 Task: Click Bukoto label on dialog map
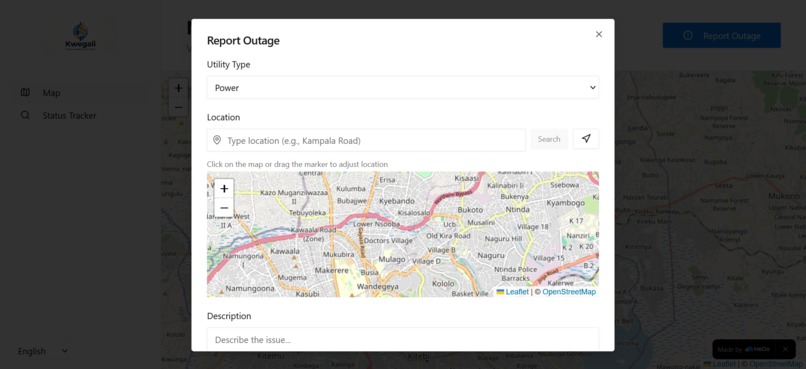[470, 210]
